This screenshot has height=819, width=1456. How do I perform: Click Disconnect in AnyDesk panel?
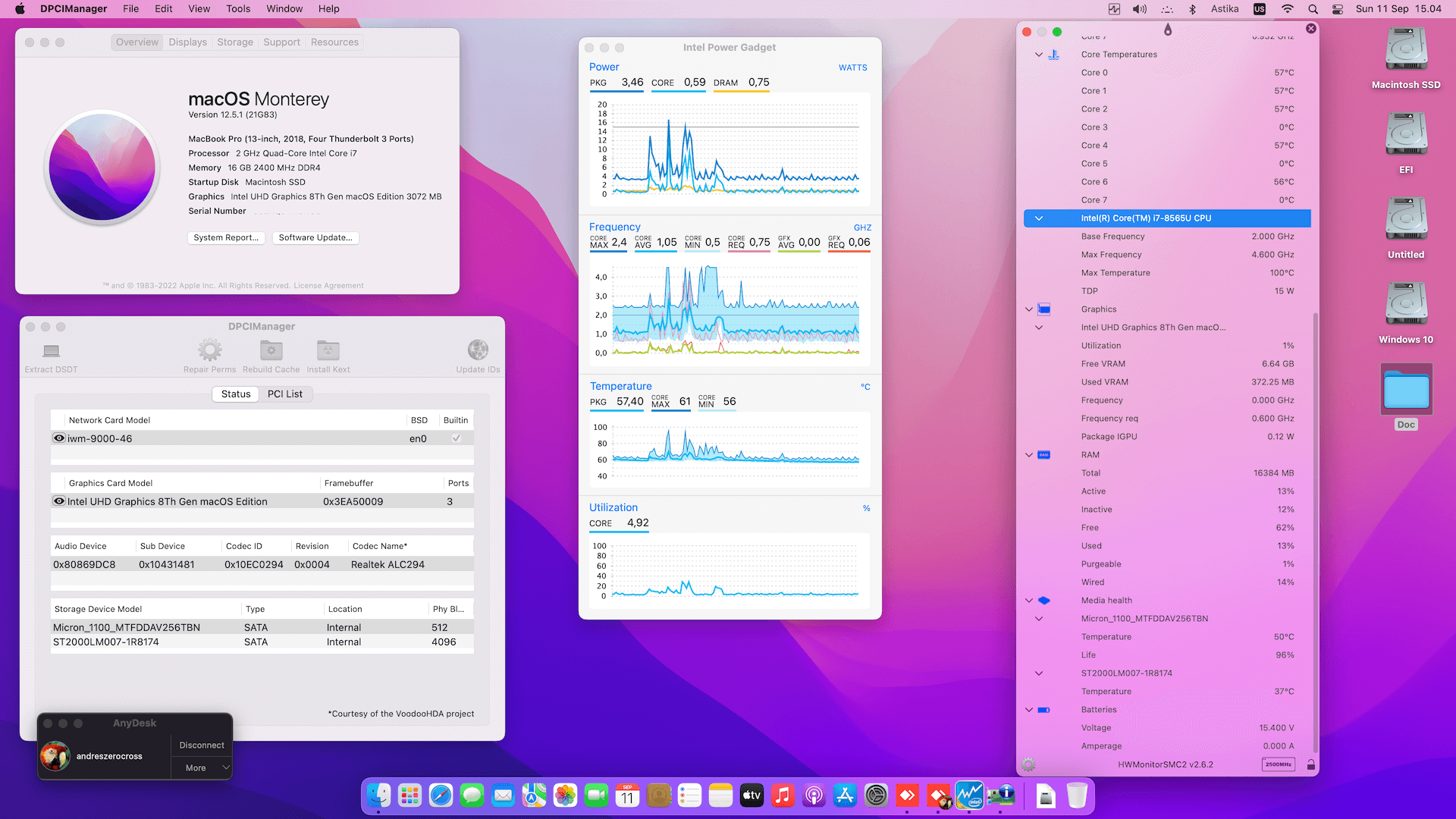pos(202,745)
